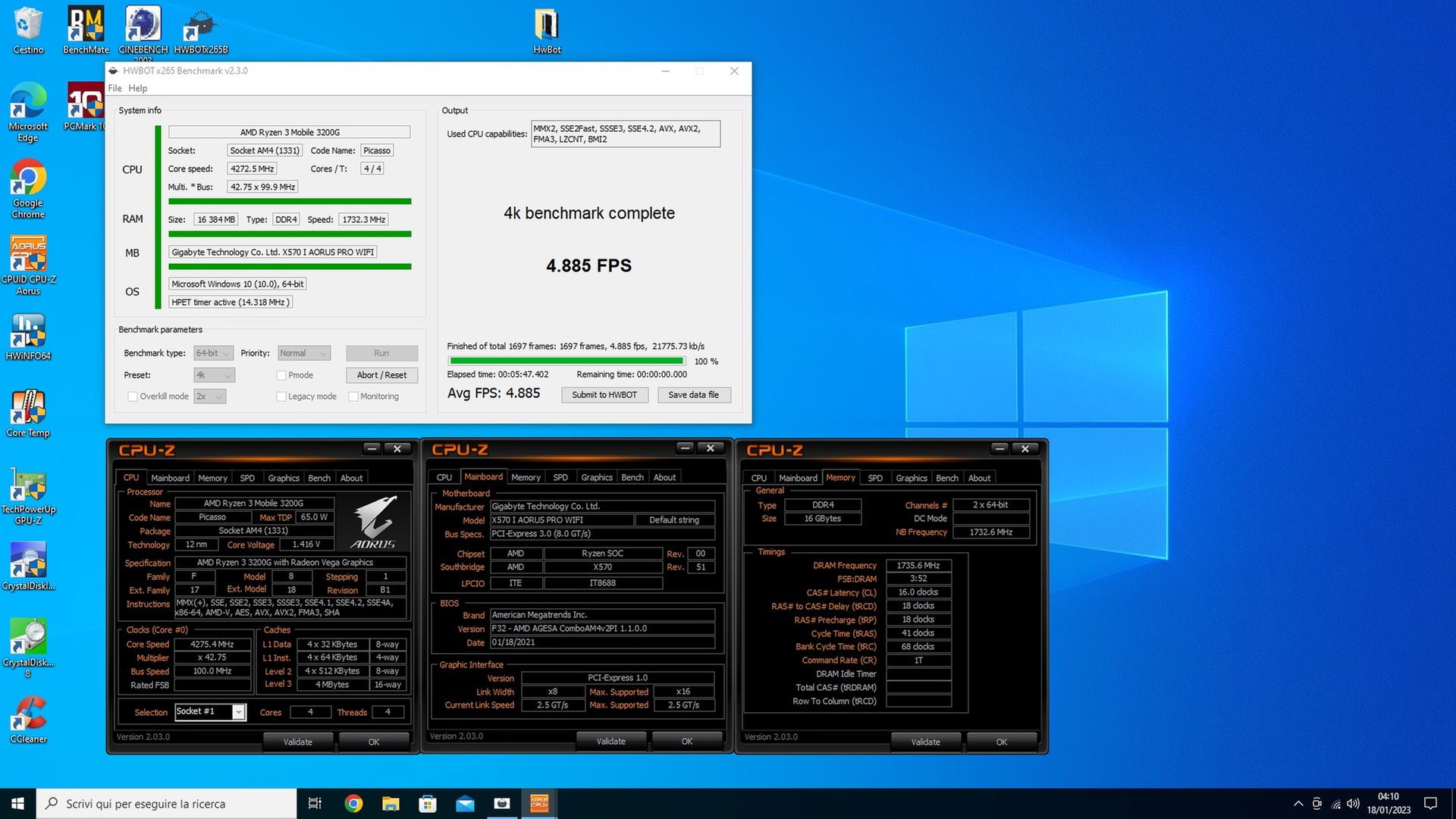The height and width of the screenshot is (819, 1456).
Task: Open Task View on the taskbar
Action: click(x=315, y=804)
